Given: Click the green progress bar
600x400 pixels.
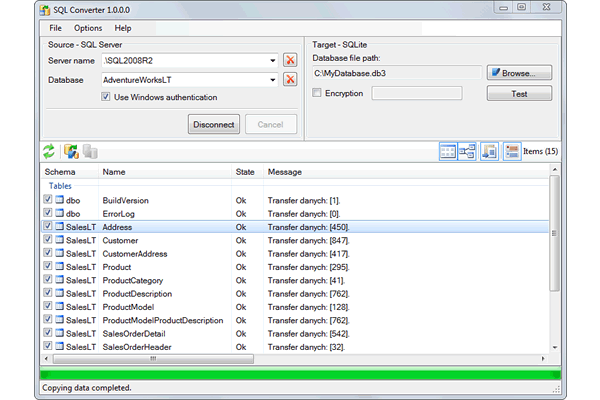Looking at the screenshot, I should tap(300, 374).
